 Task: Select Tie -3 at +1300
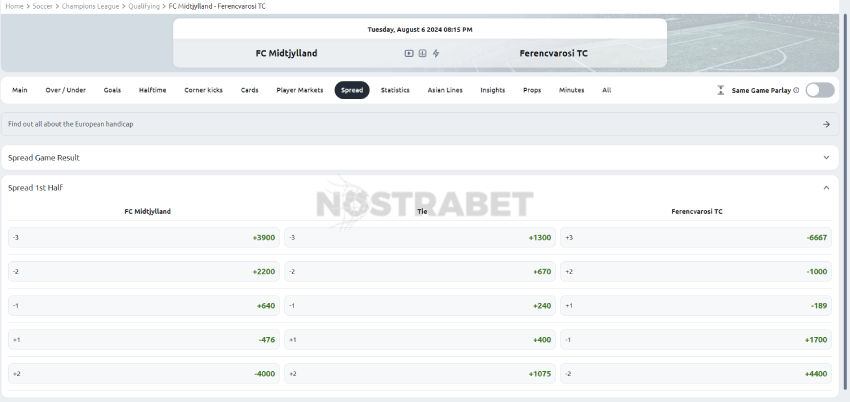click(420, 237)
